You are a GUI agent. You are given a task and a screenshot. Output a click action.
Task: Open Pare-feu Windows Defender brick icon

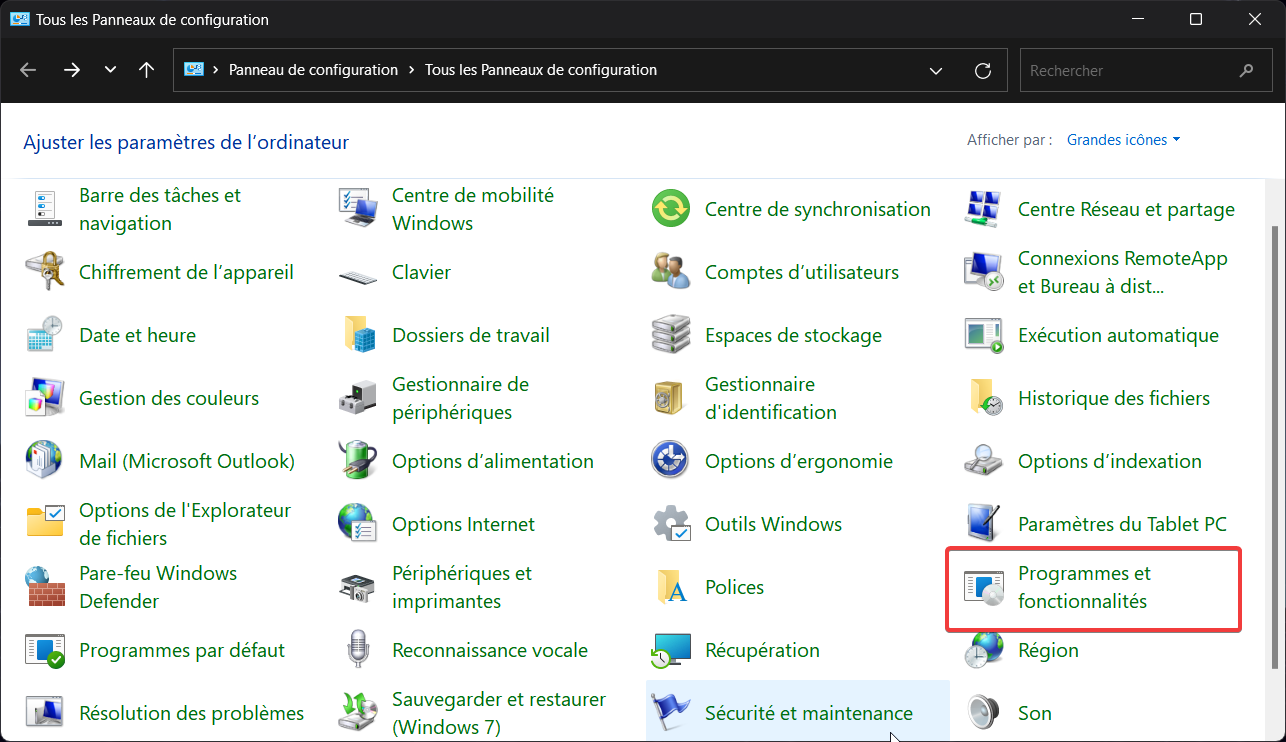pos(44,587)
